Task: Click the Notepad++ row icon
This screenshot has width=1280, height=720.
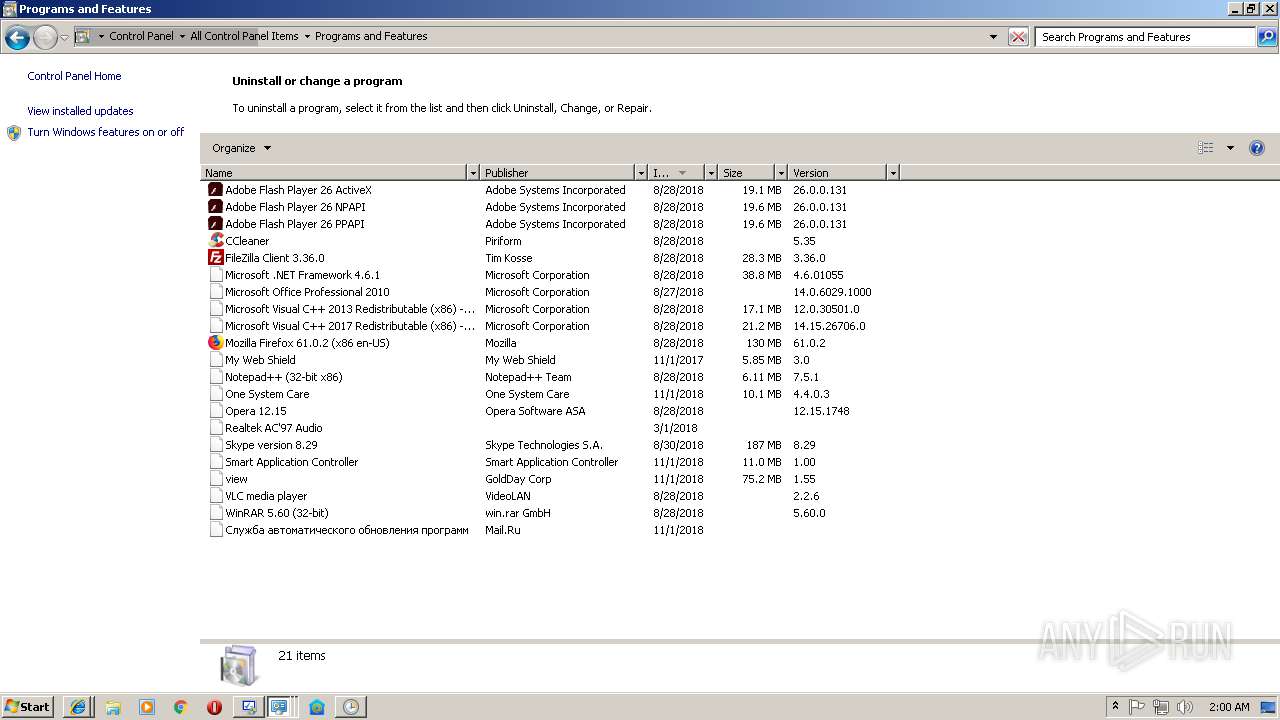Action: [x=215, y=377]
